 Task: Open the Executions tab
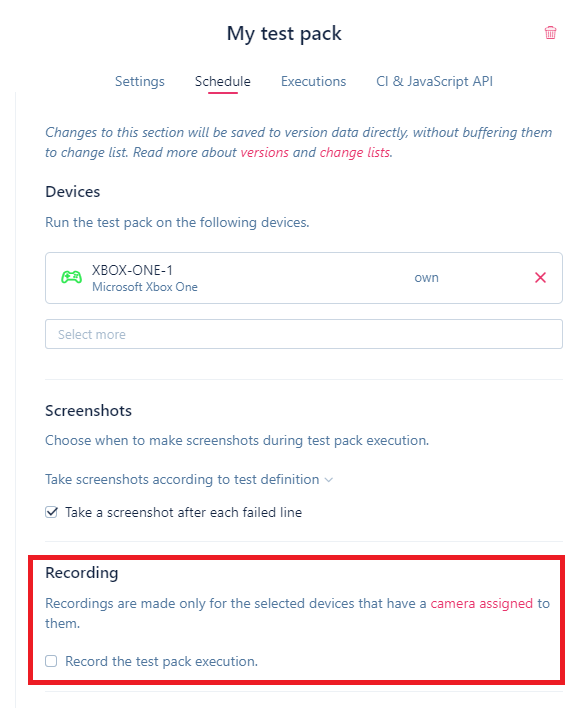pyautogui.click(x=313, y=81)
